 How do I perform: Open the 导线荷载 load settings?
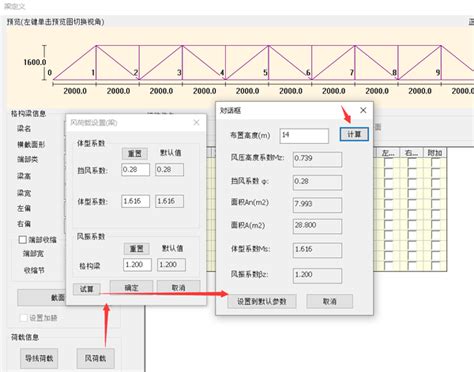coord(39,358)
